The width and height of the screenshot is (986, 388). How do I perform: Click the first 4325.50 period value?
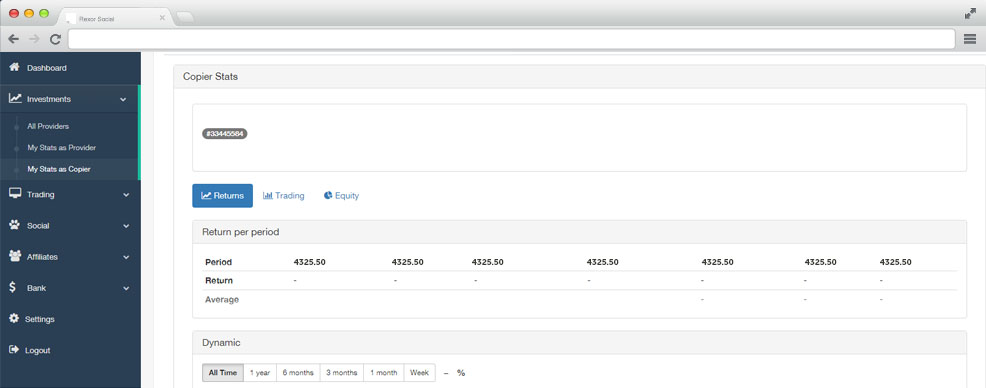309,262
